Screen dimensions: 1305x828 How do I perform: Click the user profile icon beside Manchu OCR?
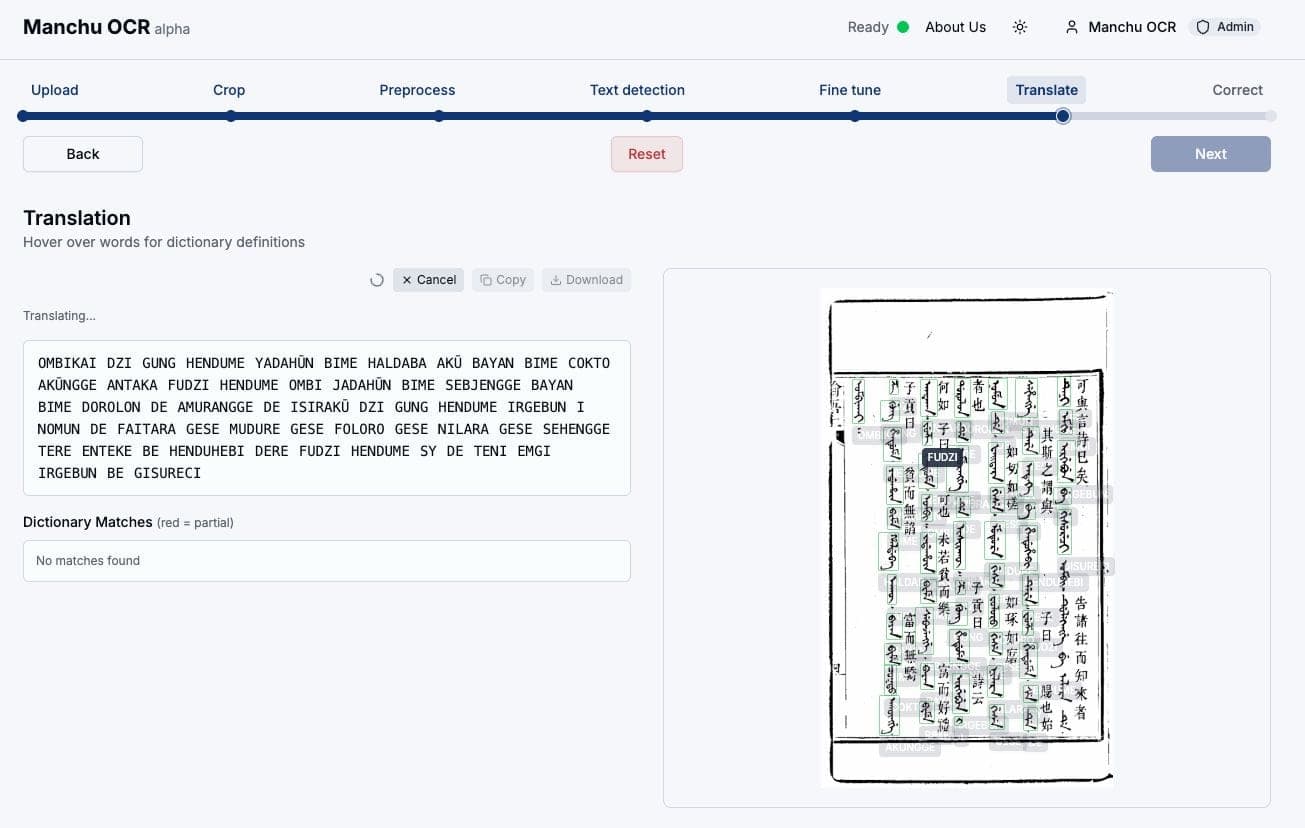tap(1072, 27)
